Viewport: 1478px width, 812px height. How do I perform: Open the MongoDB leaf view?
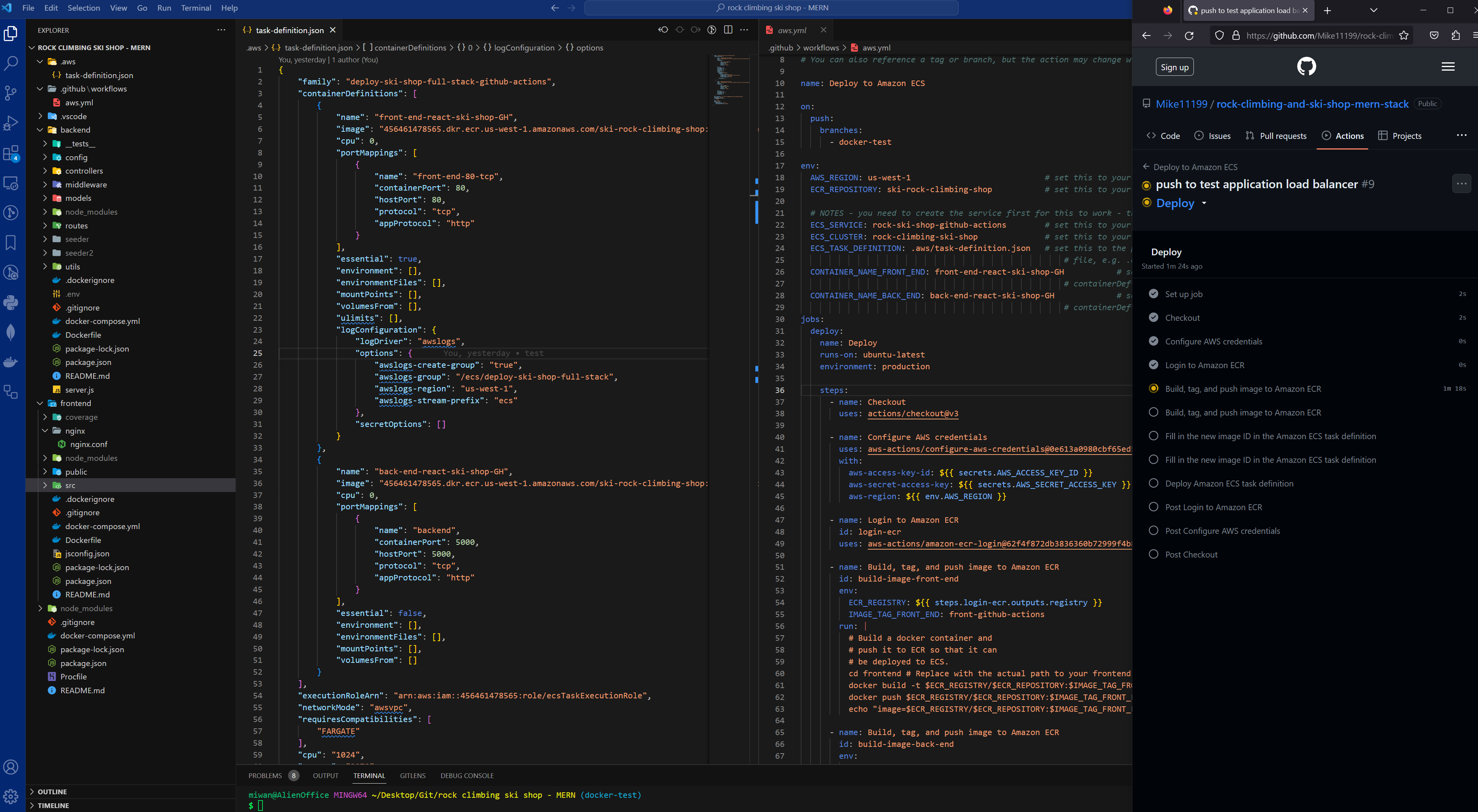(11, 332)
